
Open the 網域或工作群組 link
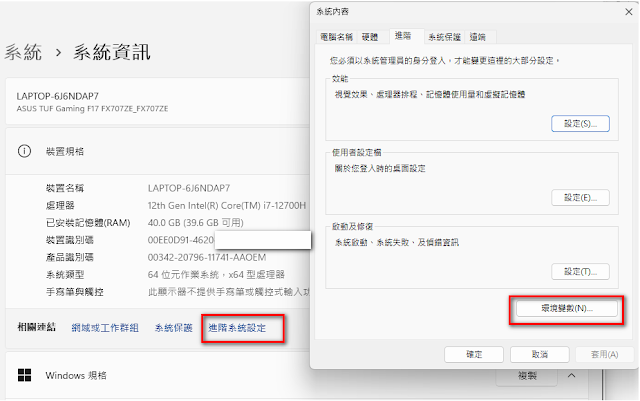click(105, 328)
